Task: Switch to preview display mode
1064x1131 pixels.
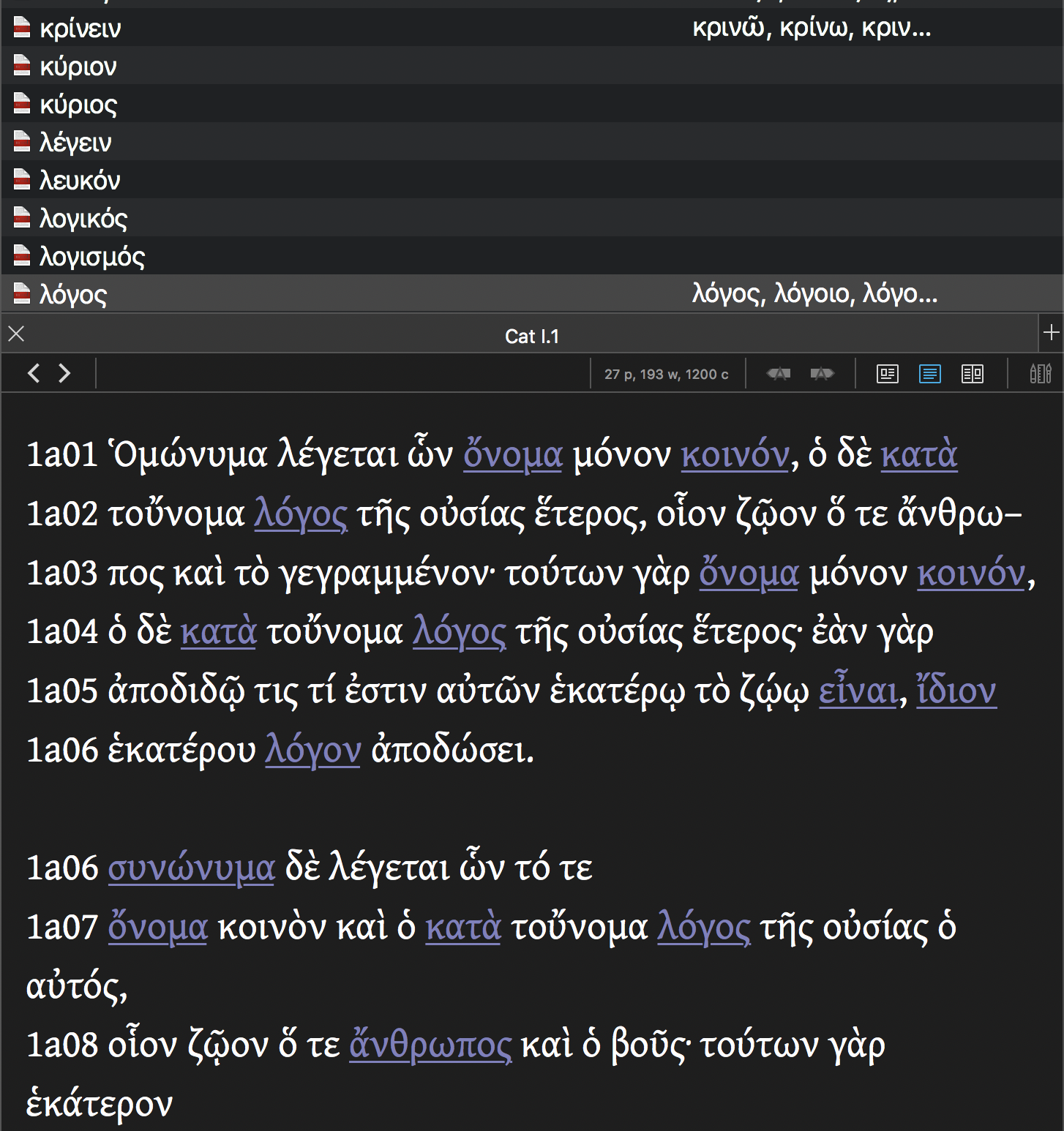Action: point(887,374)
